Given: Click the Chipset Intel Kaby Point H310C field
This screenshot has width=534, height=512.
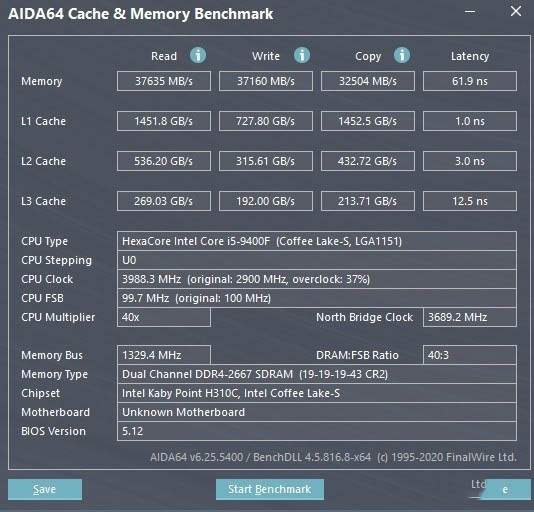Looking at the screenshot, I should tap(317, 393).
